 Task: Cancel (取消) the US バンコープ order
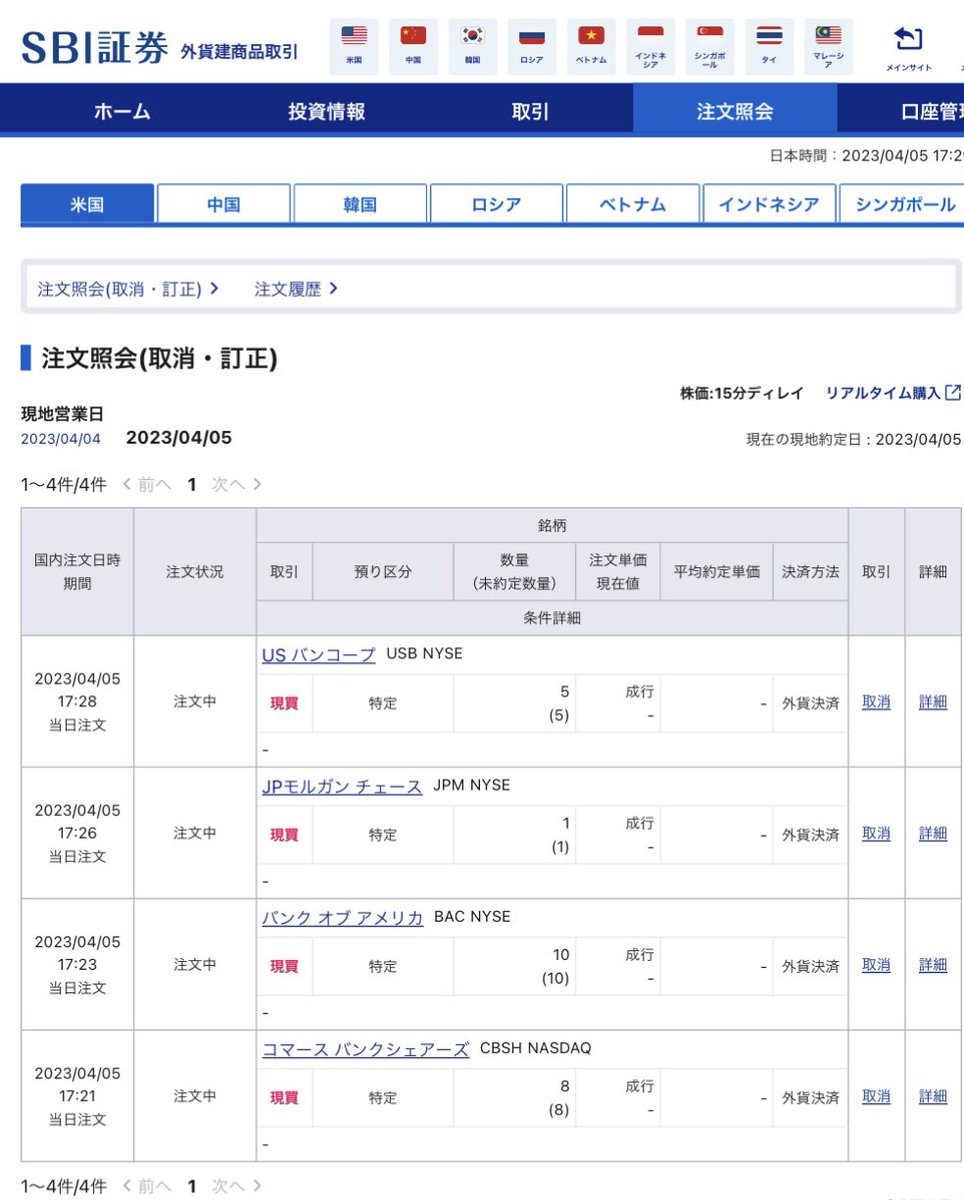coord(876,702)
